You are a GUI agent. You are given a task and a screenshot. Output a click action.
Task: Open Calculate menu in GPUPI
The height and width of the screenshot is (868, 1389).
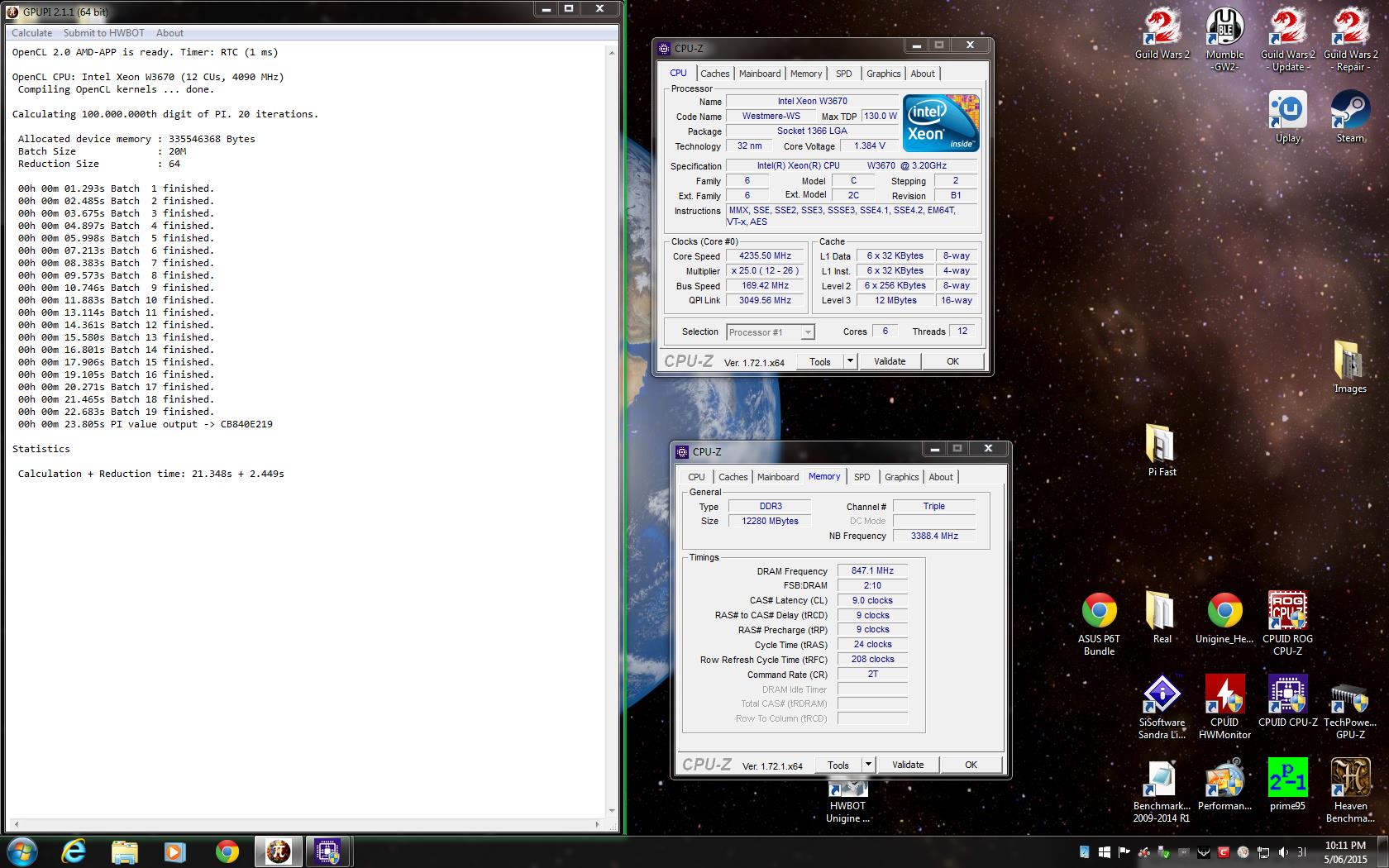click(31, 33)
